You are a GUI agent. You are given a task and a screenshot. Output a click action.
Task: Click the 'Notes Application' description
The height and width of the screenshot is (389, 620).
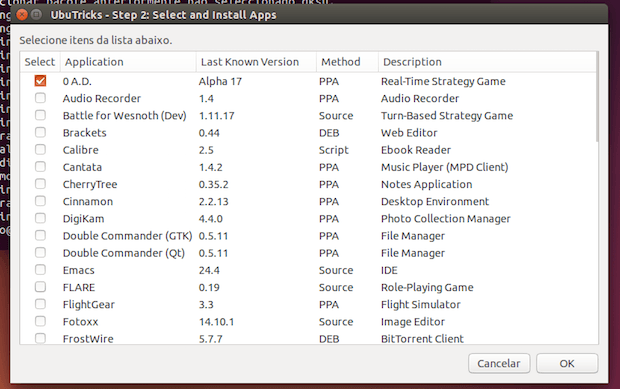pos(426,185)
